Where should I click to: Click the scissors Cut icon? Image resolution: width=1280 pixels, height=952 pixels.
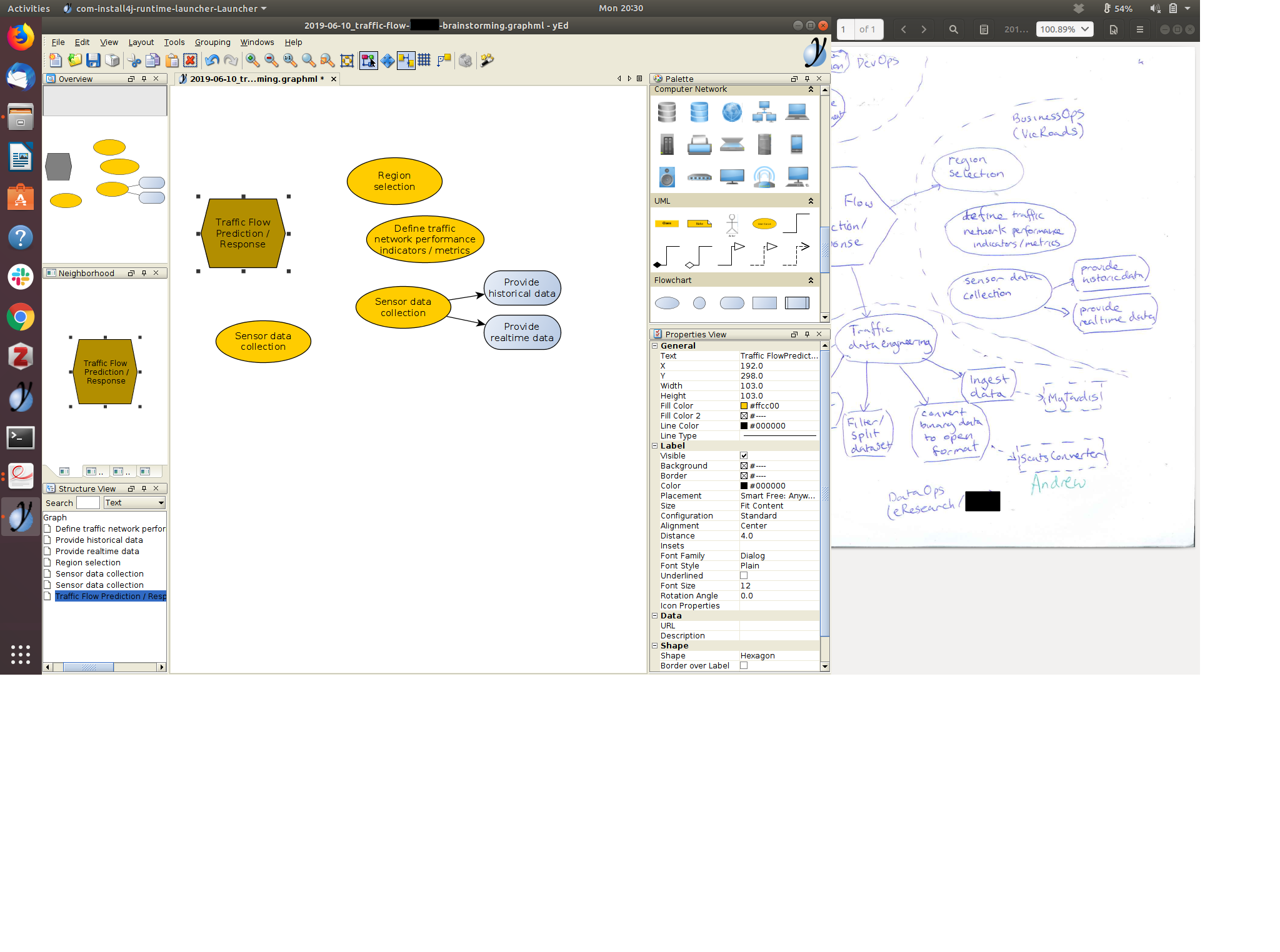pyautogui.click(x=134, y=61)
